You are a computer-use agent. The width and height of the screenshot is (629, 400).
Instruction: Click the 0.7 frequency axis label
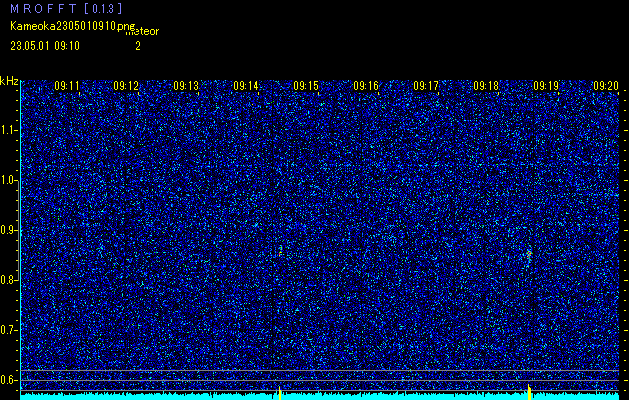(8, 330)
